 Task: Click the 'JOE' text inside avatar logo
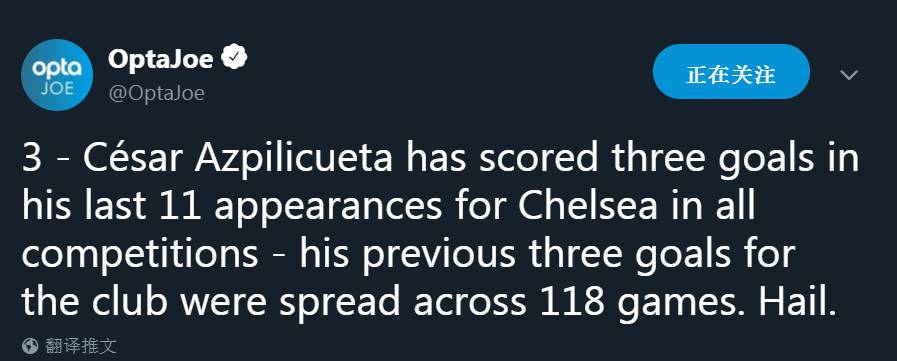click(x=57, y=90)
